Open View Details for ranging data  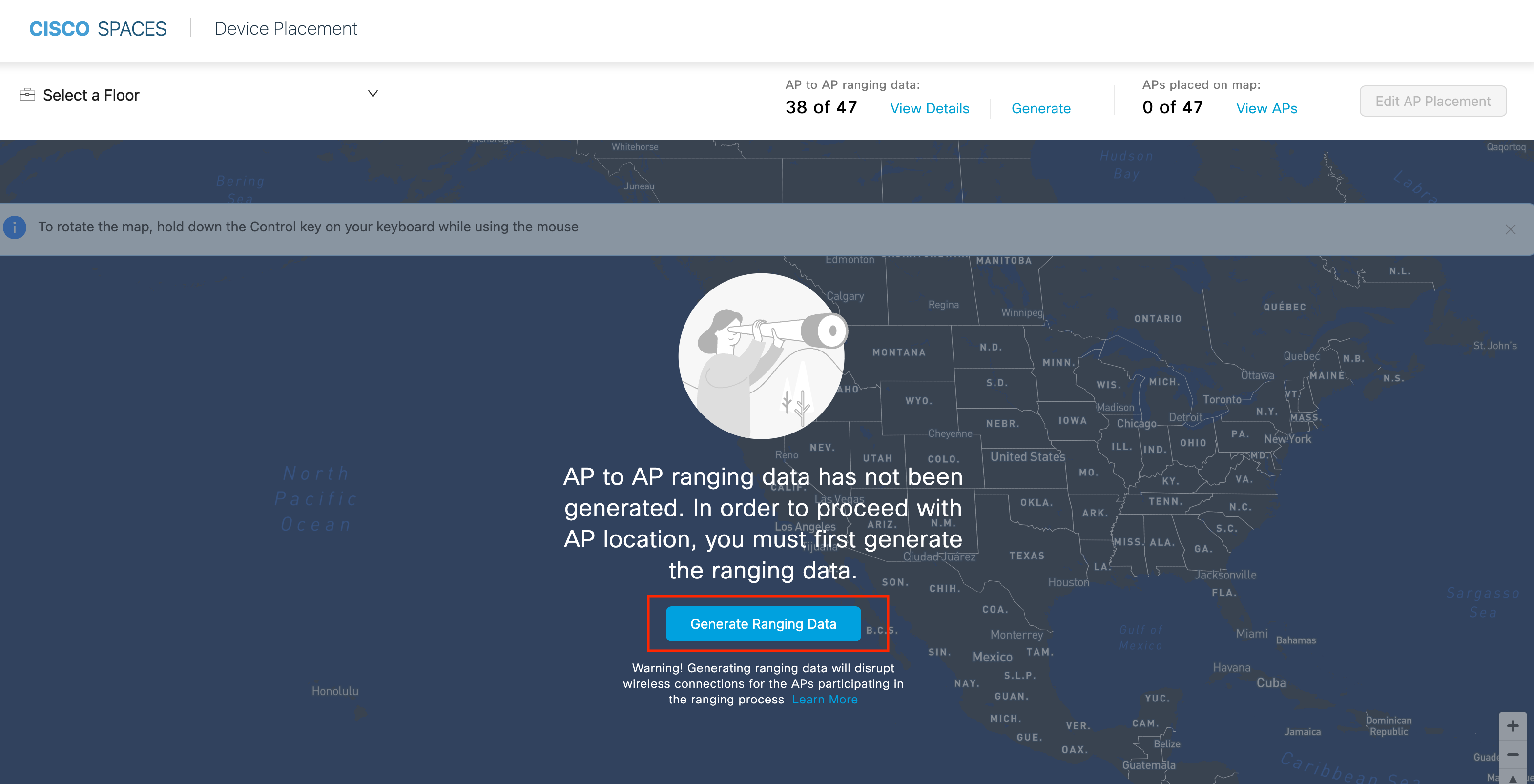(929, 108)
